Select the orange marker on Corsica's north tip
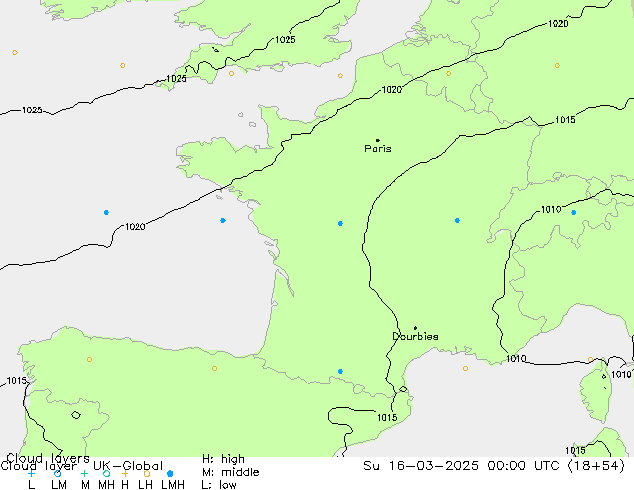The image size is (634, 490). [590, 359]
